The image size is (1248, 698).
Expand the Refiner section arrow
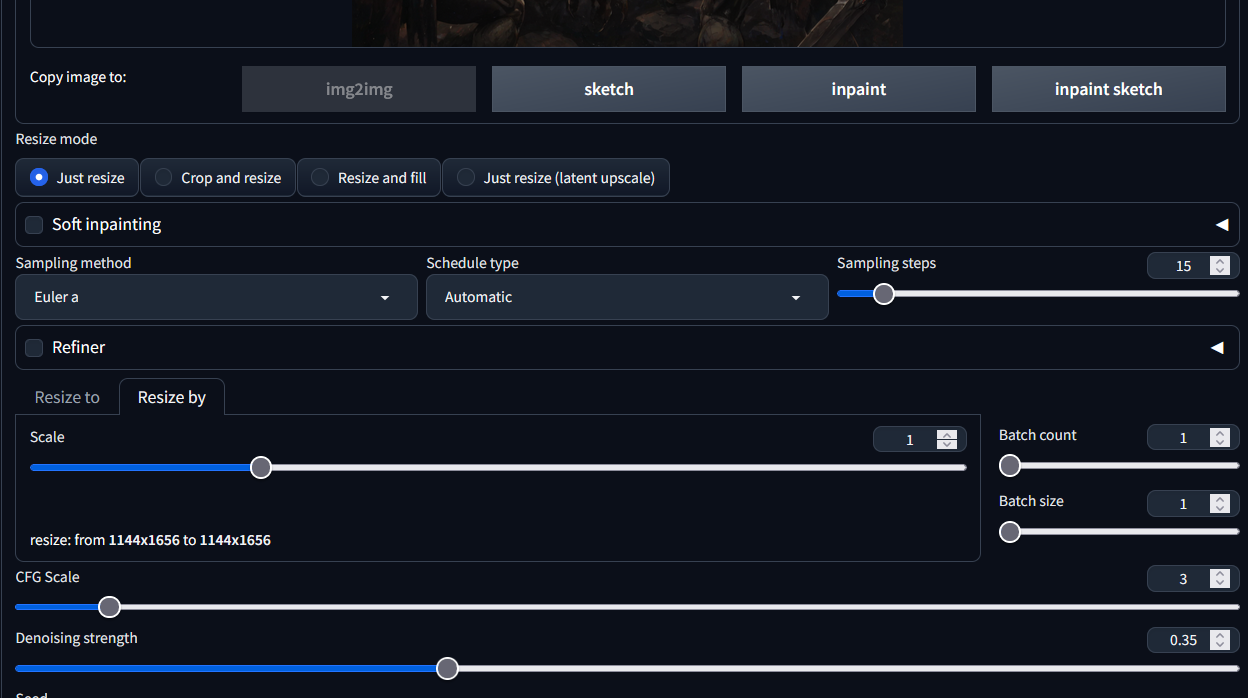point(1217,348)
